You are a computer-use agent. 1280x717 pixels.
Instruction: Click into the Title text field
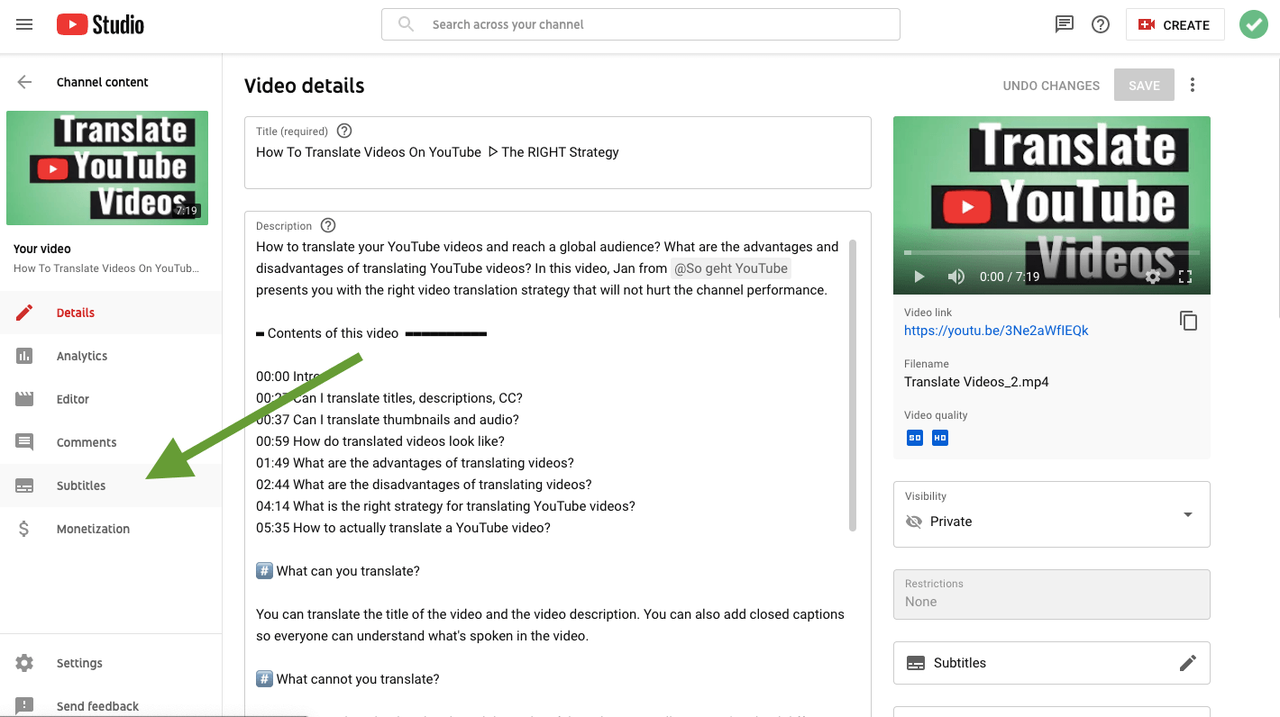(x=557, y=153)
